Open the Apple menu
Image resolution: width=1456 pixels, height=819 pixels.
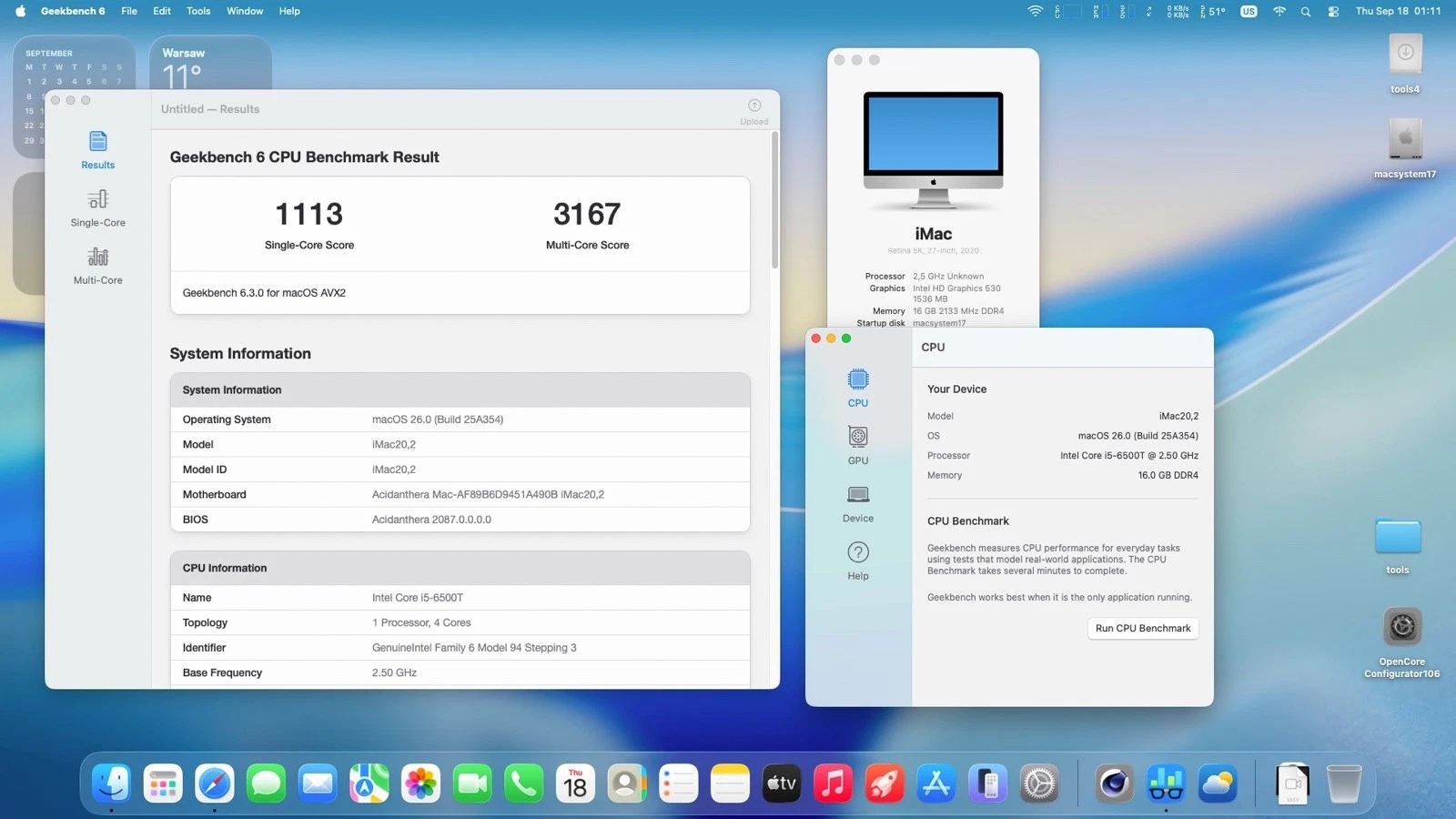pos(20,11)
